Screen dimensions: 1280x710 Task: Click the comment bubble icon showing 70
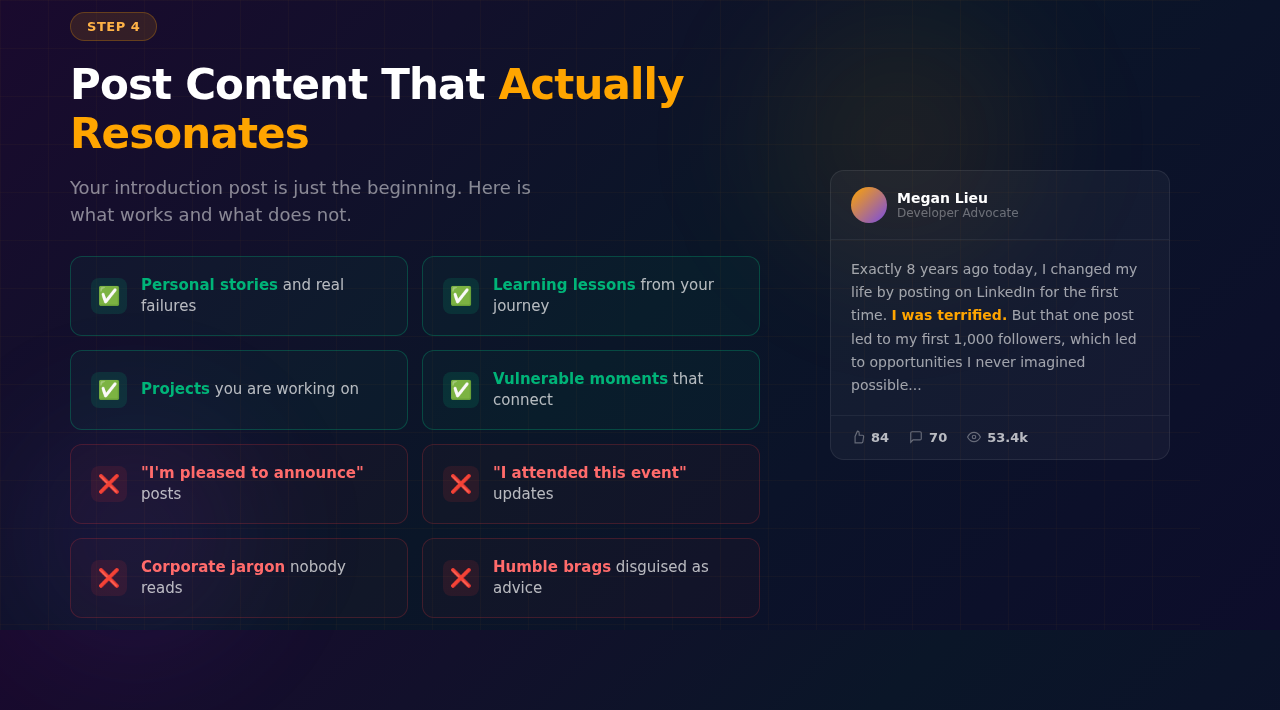[916, 437]
